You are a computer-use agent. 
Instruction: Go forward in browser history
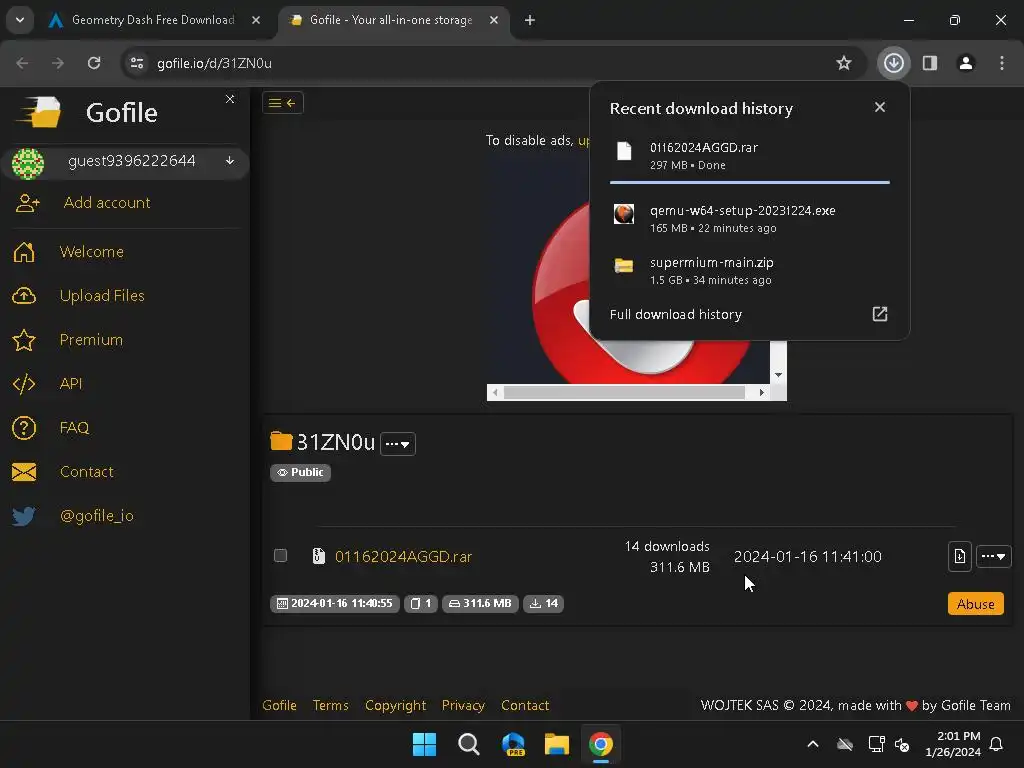(58, 63)
